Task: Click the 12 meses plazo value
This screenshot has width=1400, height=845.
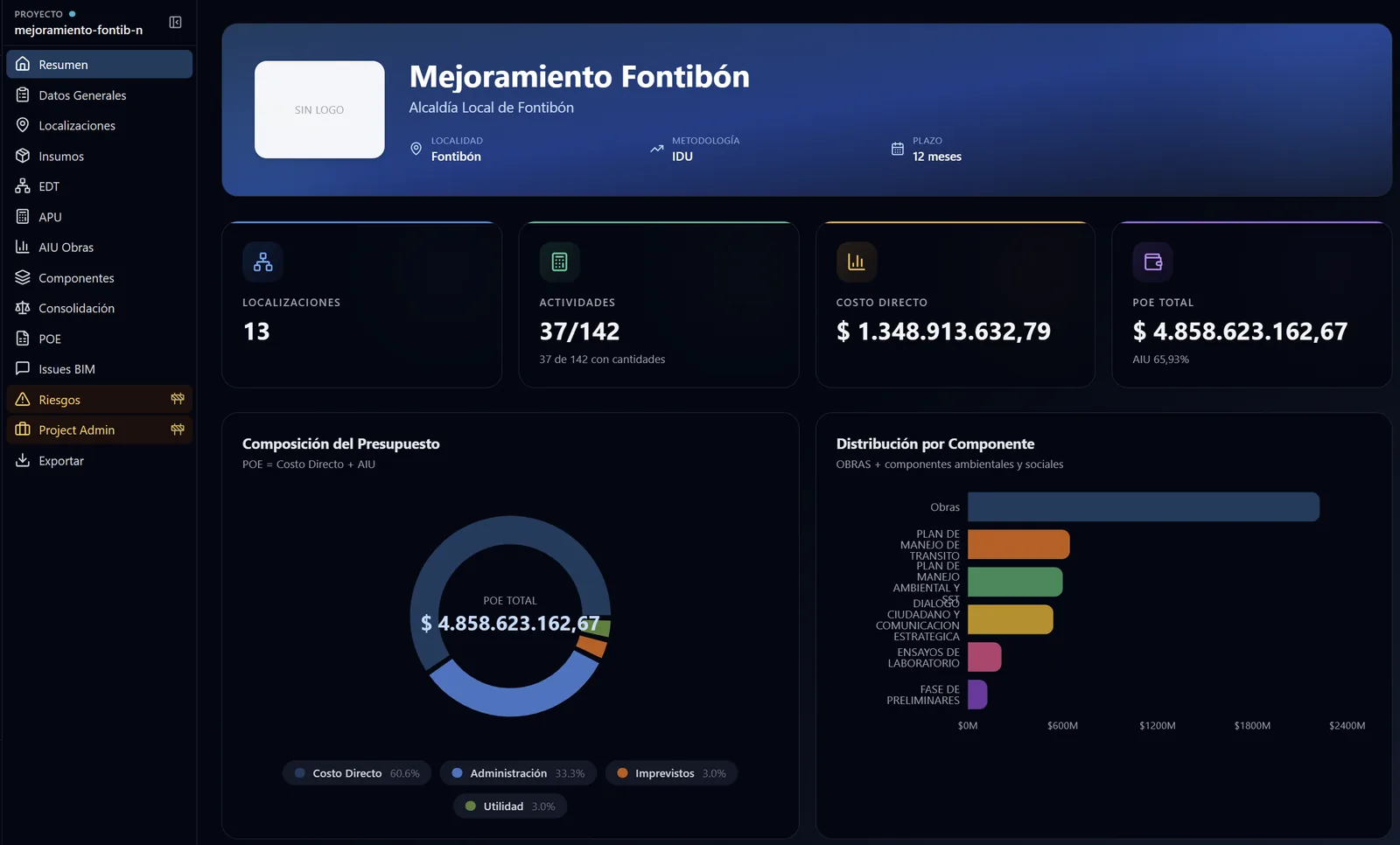Action: tap(937, 157)
